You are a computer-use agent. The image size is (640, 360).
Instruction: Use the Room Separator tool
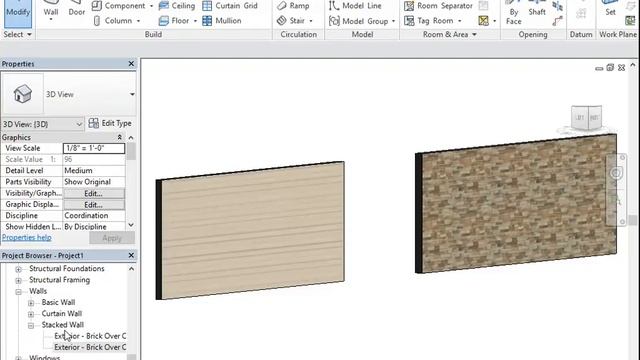point(438,6)
